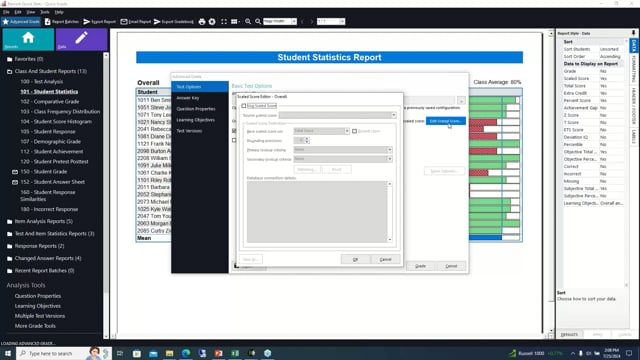
Task: Click the zoom in magnifier icon
Action: [258, 22]
